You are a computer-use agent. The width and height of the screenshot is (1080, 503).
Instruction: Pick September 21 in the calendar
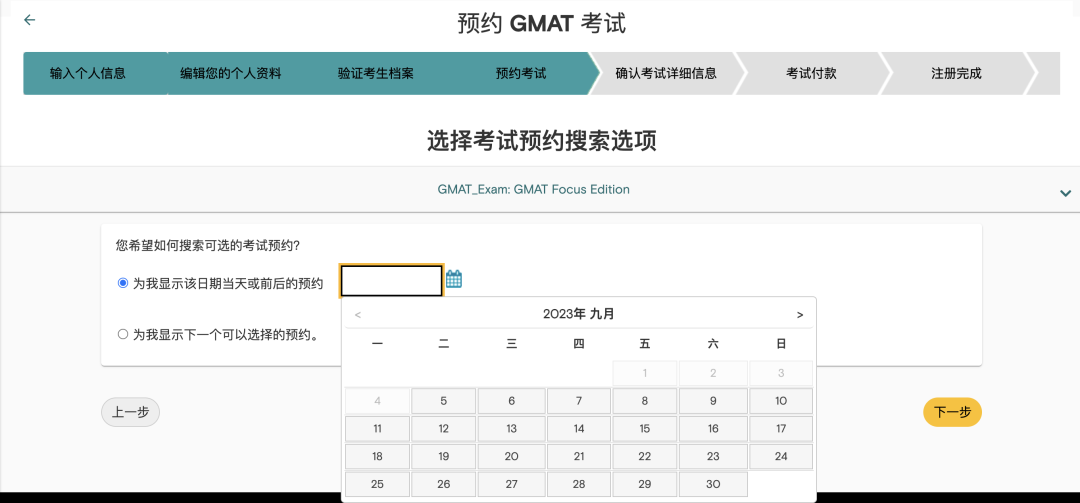(x=578, y=457)
